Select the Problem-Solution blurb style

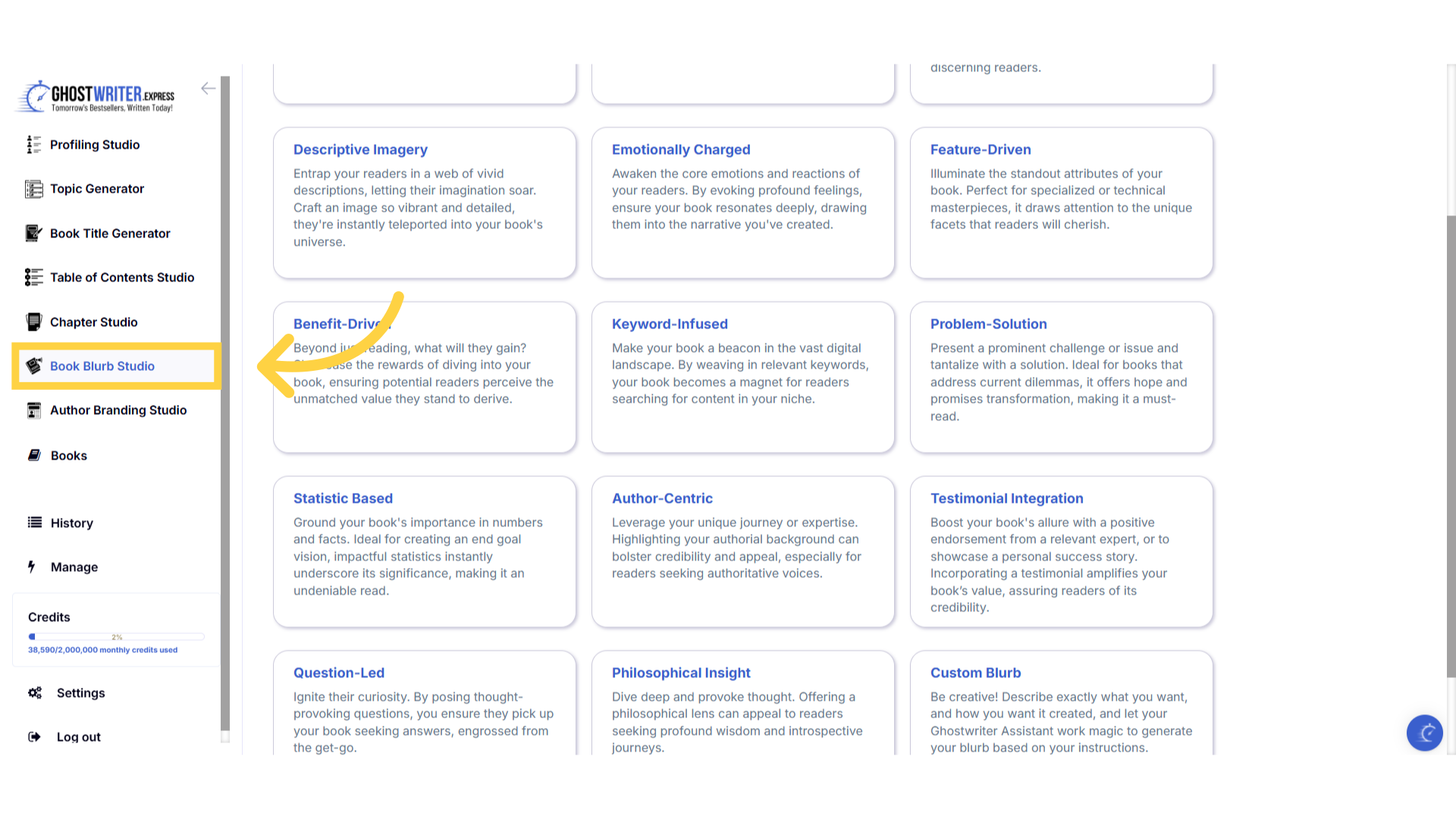[1061, 377]
